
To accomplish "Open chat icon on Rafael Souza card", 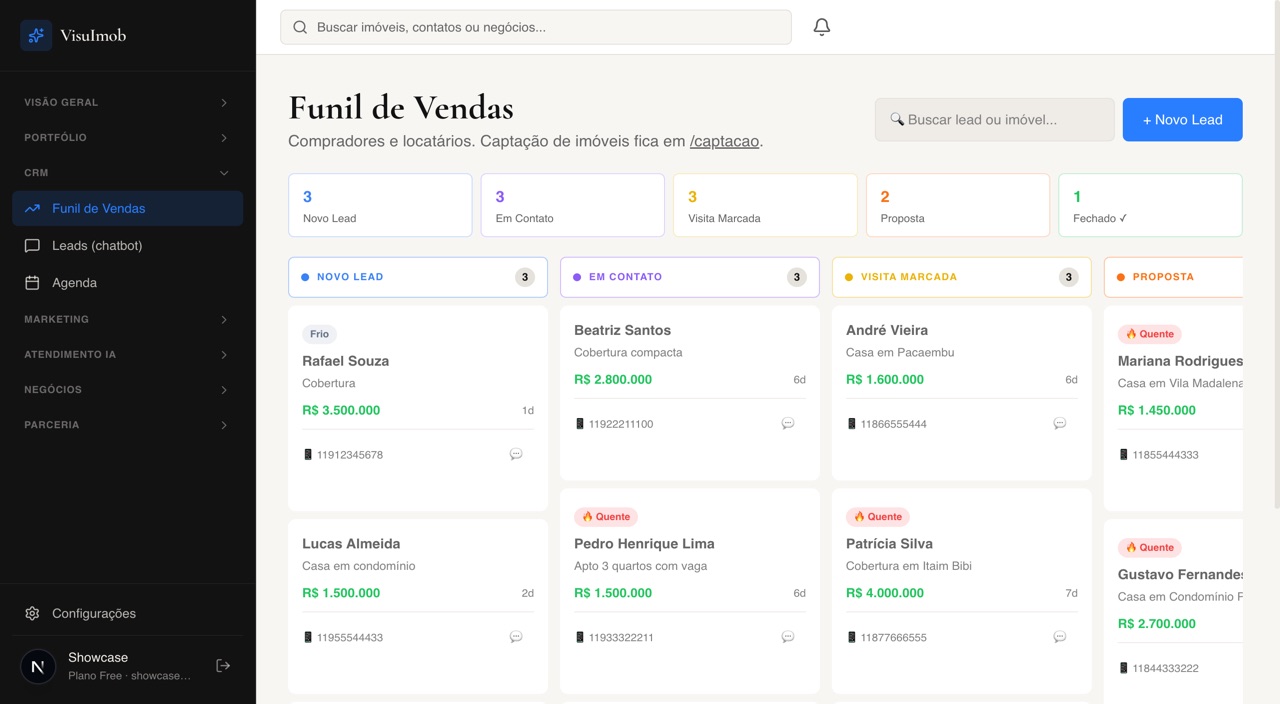I will 516,454.
